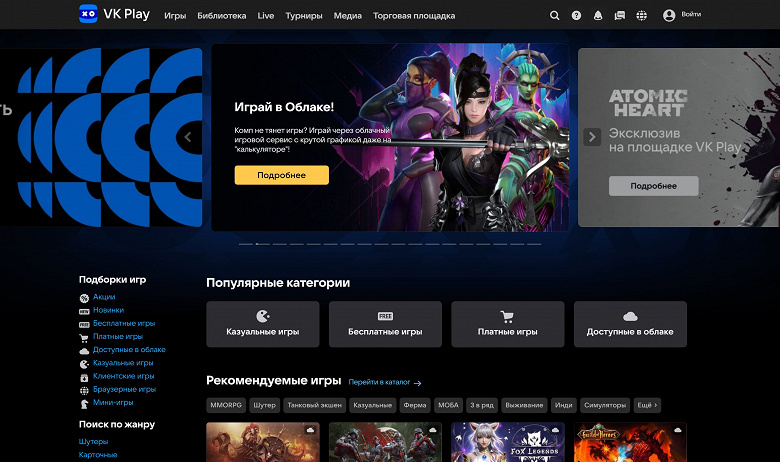Open Карточные genre link
This screenshot has width=780, height=462.
point(98,455)
